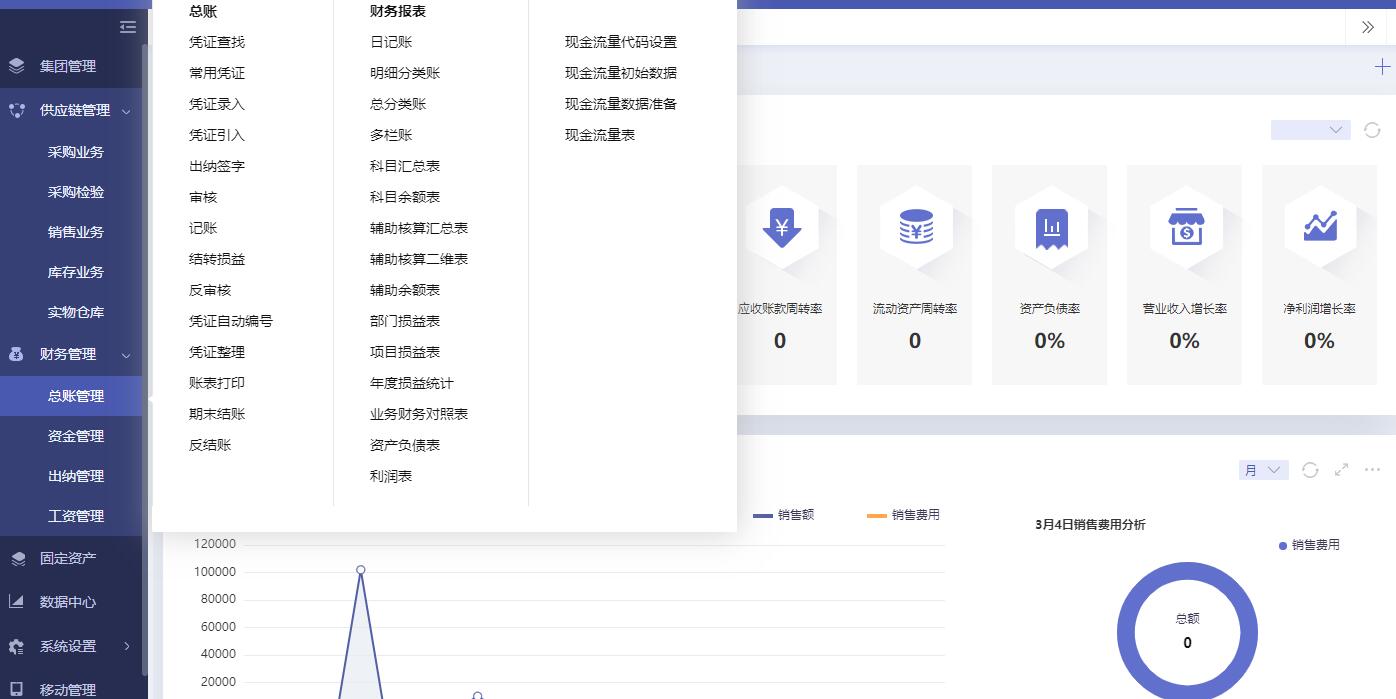The width and height of the screenshot is (1396, 699).
Task: Open 总分类账 report
Action: tap(398, 104)
